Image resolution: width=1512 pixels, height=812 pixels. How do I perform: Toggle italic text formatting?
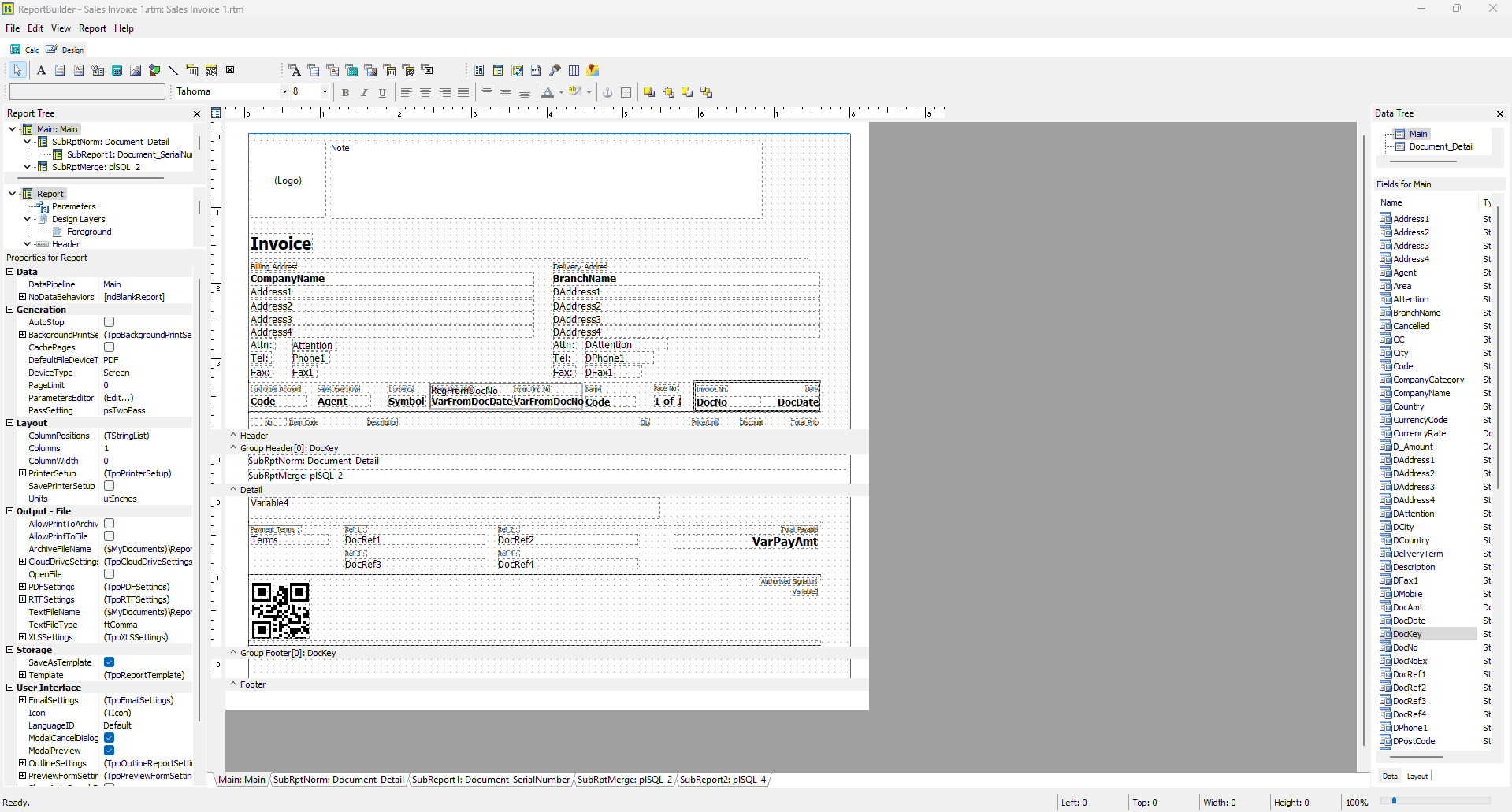tap(364, 92)
